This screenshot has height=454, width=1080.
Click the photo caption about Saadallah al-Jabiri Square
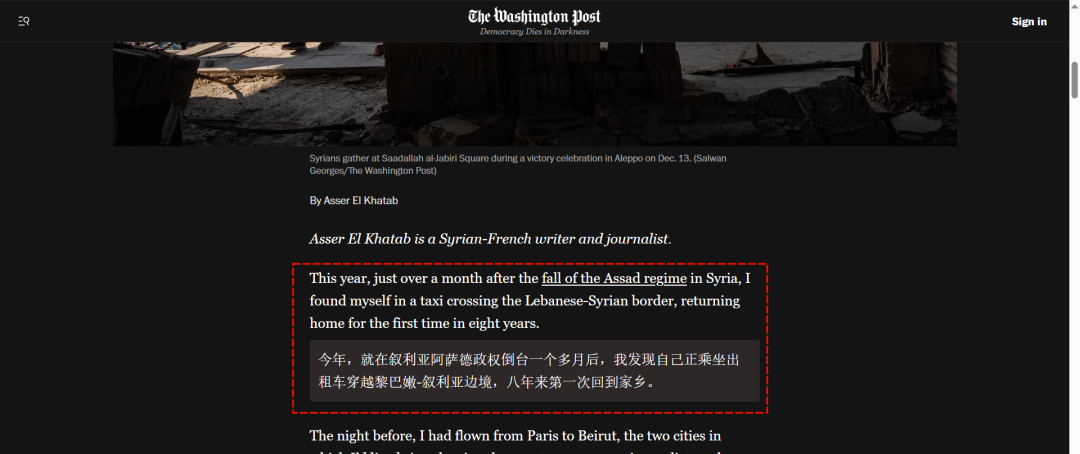click(518, 164)
